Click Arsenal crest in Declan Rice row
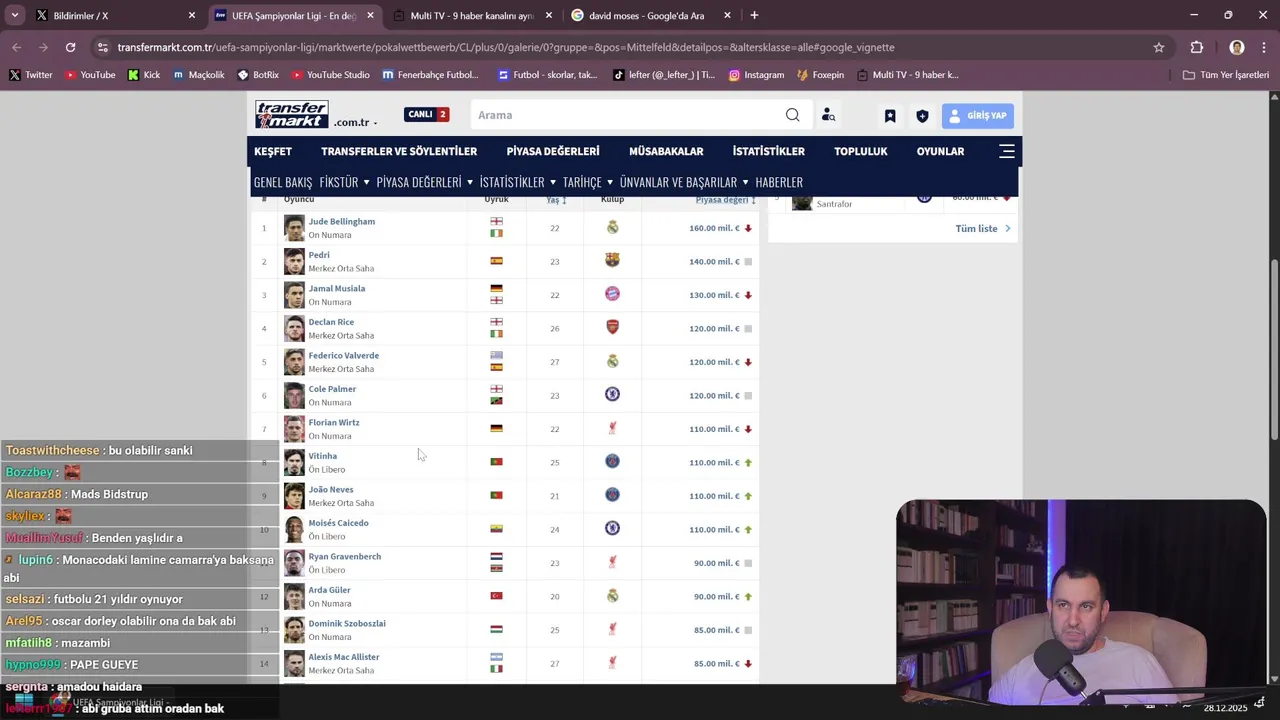 [x=612, y=328]
